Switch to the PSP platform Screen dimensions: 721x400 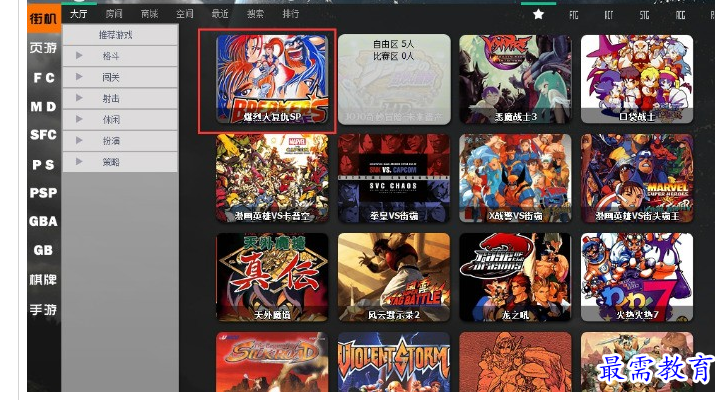pos(44,193)
